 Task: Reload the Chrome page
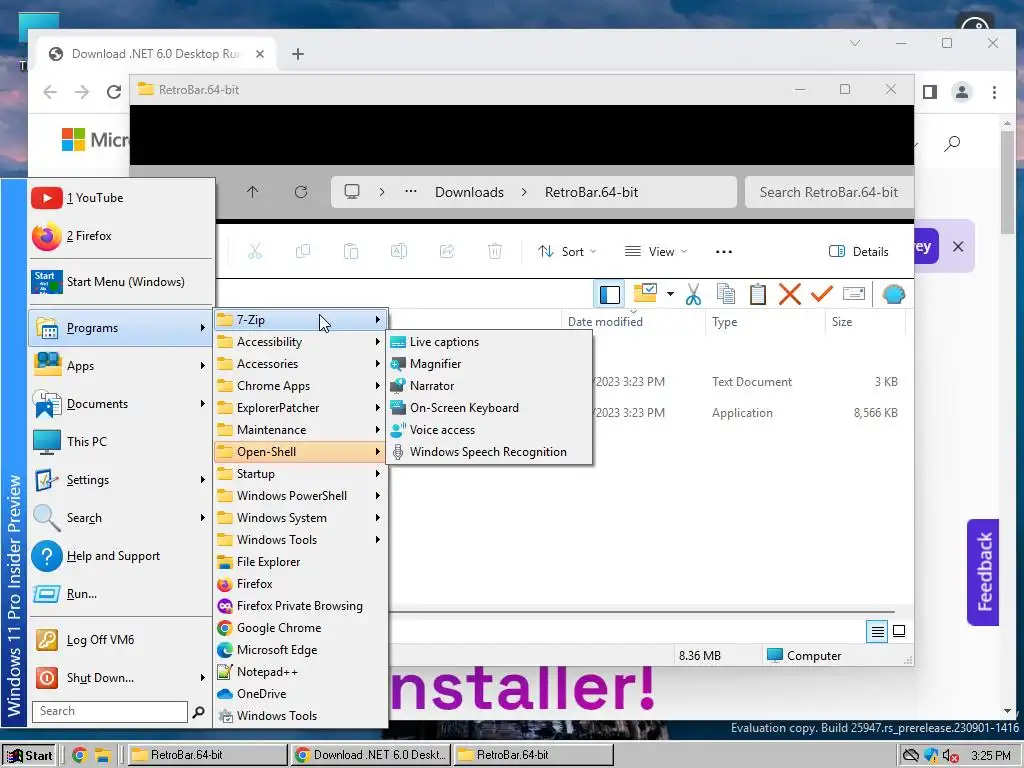click(114, 92)
